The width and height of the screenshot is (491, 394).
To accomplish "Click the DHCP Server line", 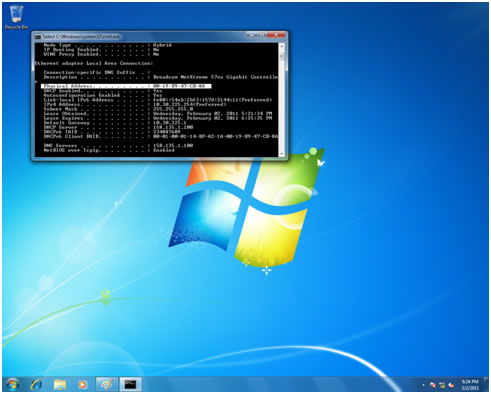I will 118,127.
